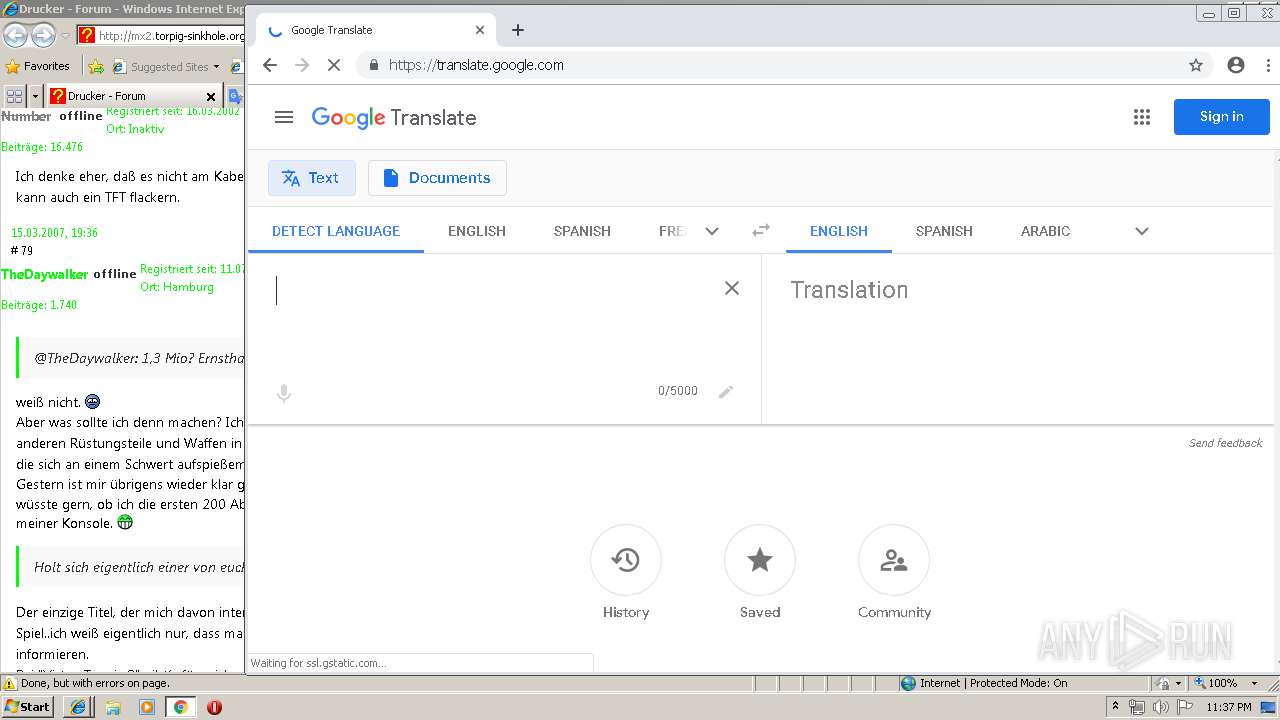This screenshot has height=720, width=1280.
Task: Switch to Chrome taskbar icon
Action: 180,707
